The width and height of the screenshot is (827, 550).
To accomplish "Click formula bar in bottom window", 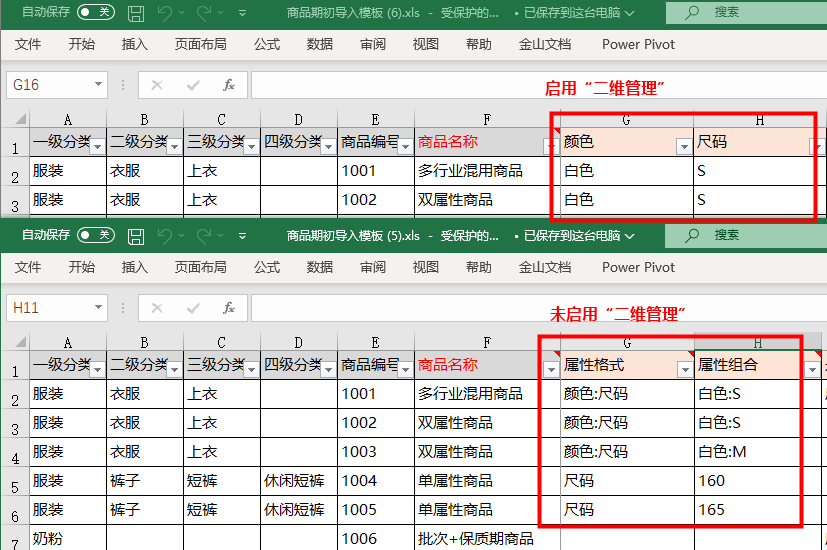I will pyautogui.click(x=539, y=308).
